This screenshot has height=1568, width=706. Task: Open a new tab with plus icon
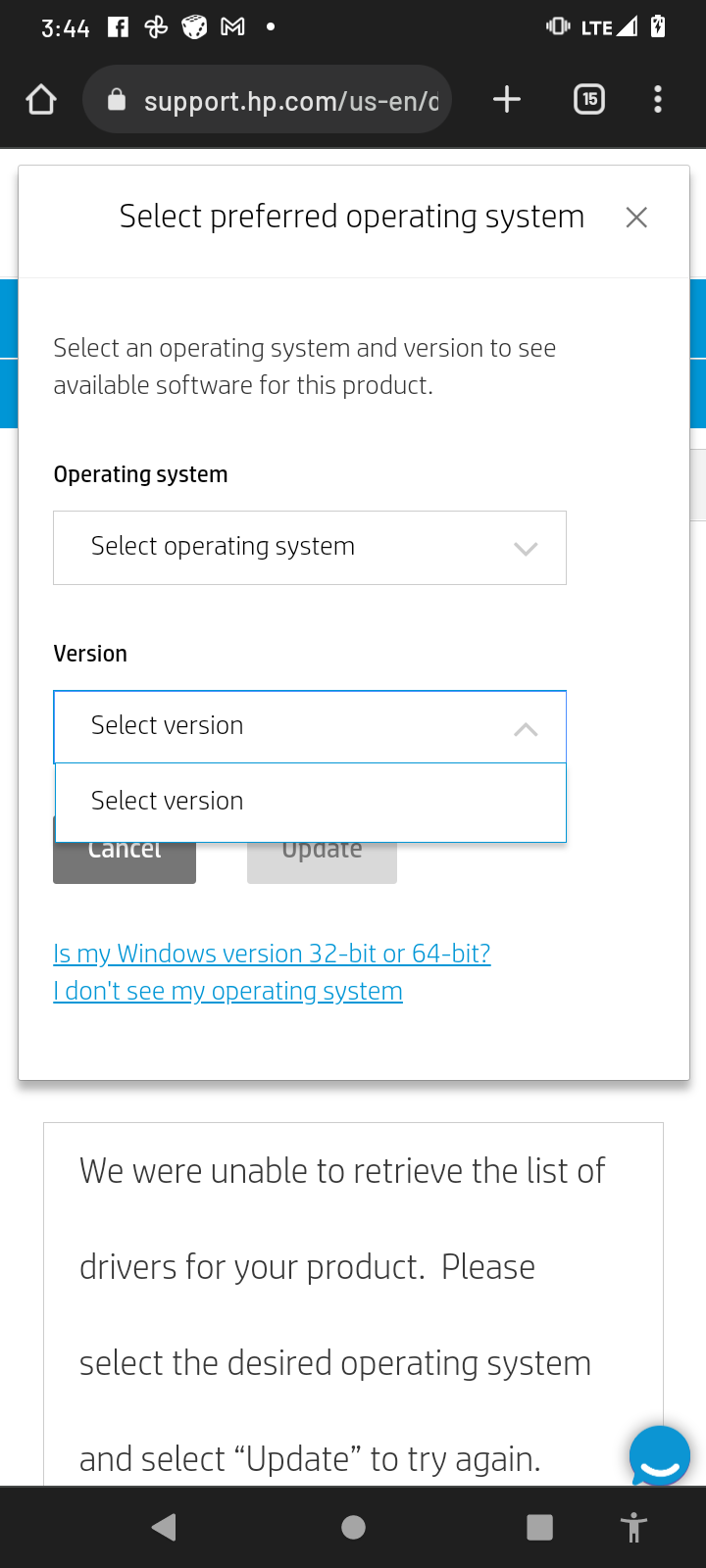pos(507,99)
